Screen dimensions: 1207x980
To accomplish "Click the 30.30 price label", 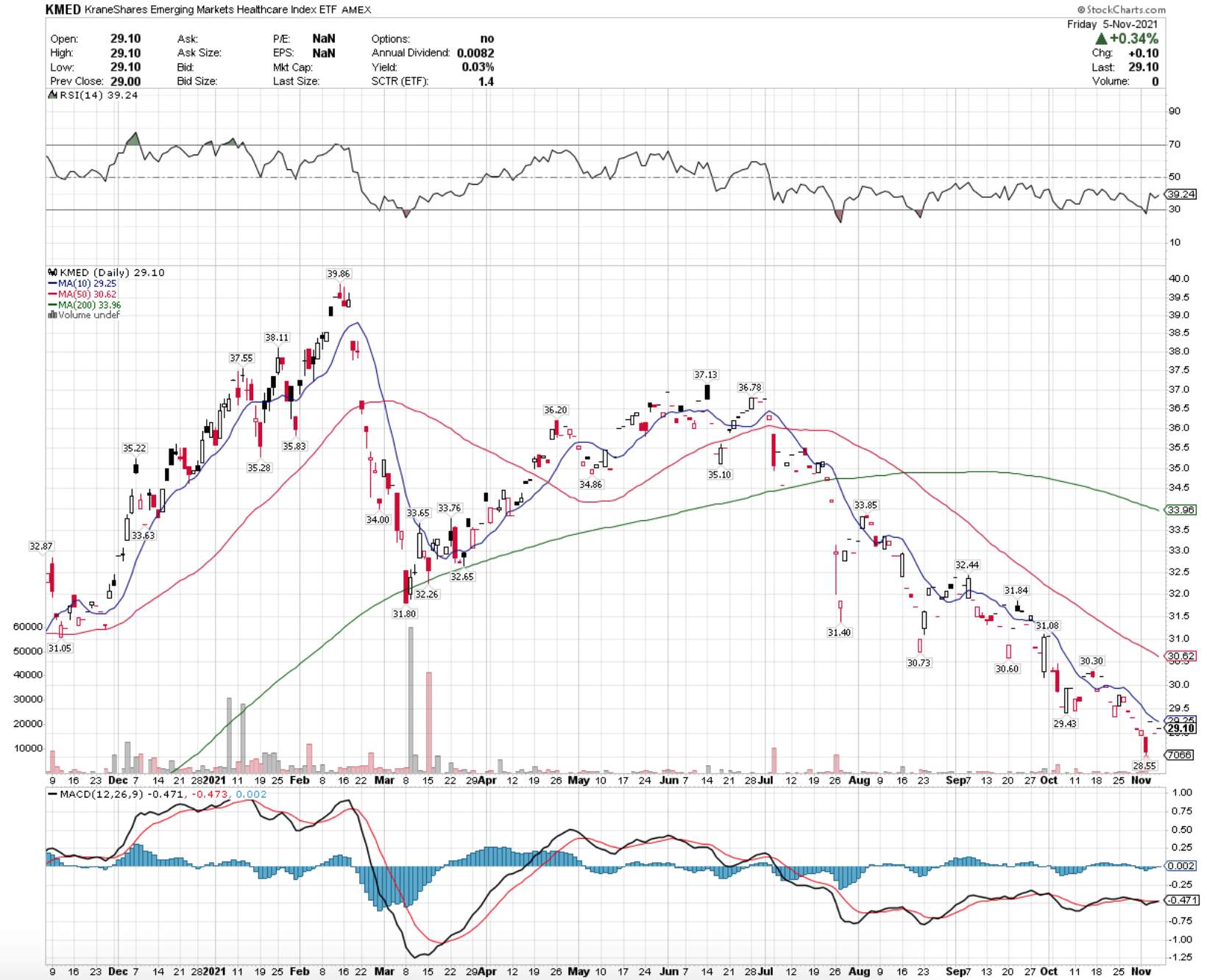I will pyautogui.click(x=1091, y=661).
